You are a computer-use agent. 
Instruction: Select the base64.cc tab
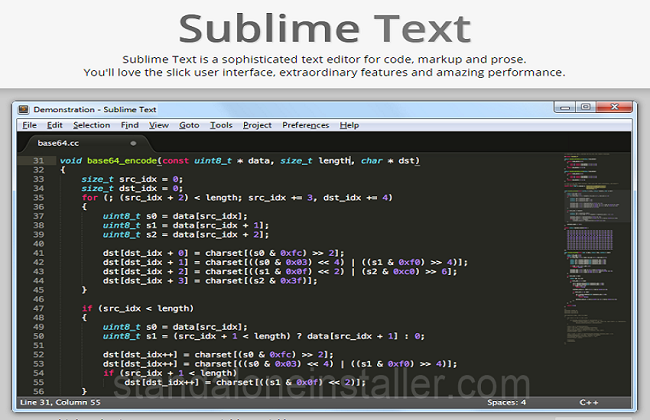86,143
